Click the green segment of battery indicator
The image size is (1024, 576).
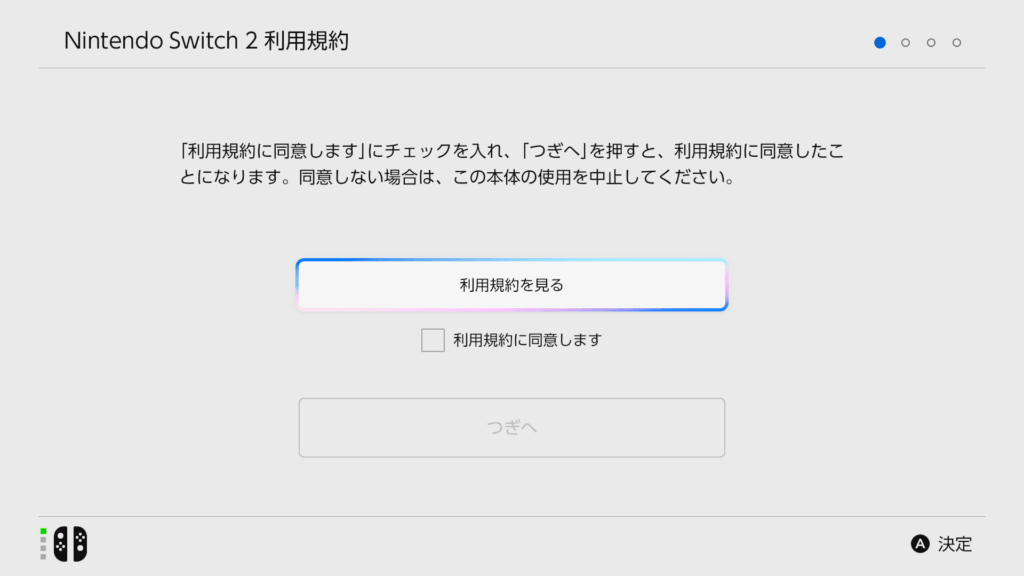[43, 532]
